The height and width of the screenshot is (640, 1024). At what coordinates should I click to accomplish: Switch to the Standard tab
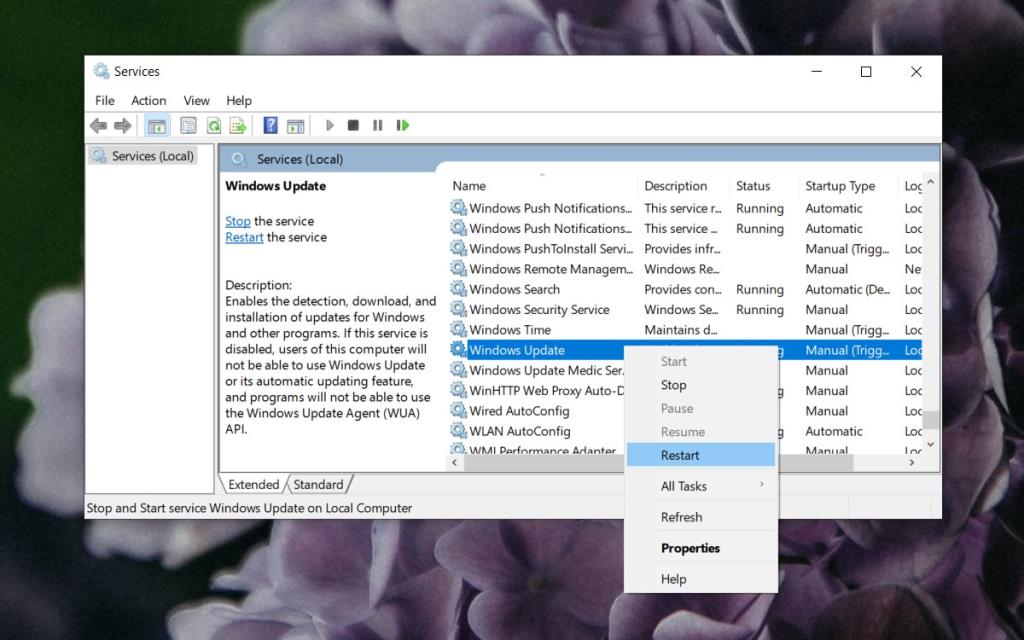(319, 484)
